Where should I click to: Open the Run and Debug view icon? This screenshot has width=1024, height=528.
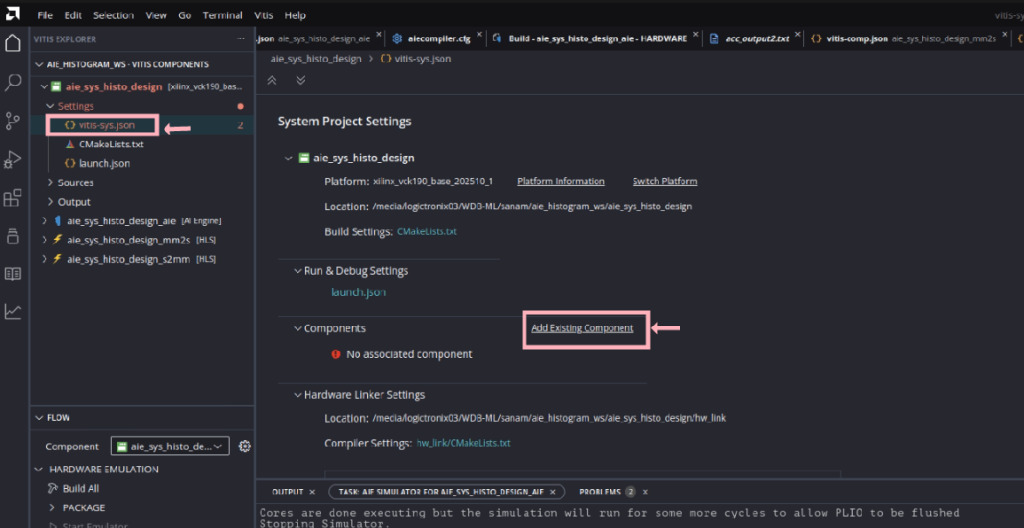click(12, 159)
